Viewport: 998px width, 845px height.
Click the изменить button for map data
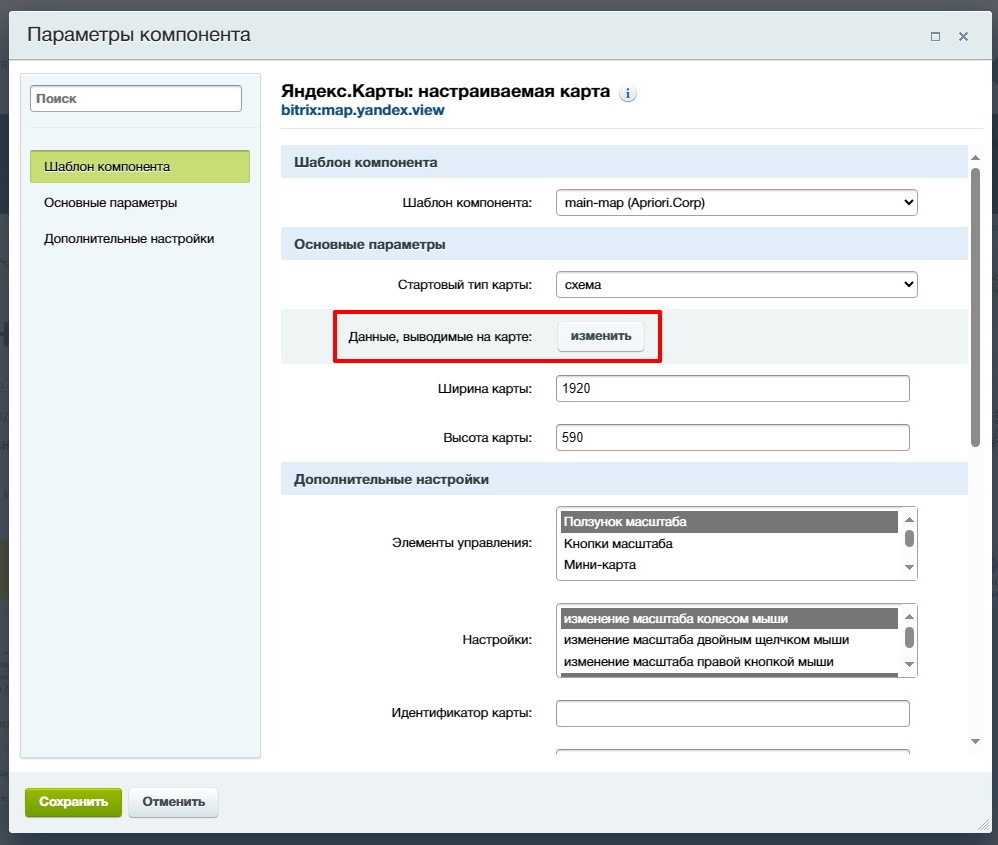[601, 336]
